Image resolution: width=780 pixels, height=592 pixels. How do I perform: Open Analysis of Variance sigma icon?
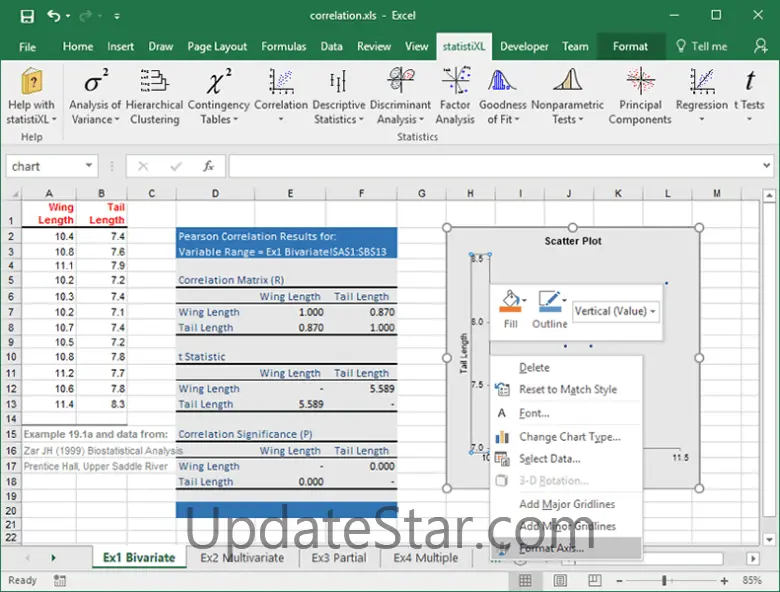tap(96, 81)
